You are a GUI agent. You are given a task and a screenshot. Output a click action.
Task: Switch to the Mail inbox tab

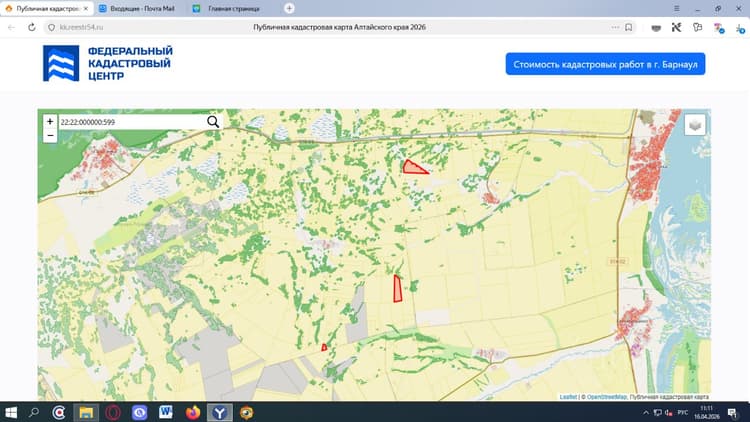140,9
